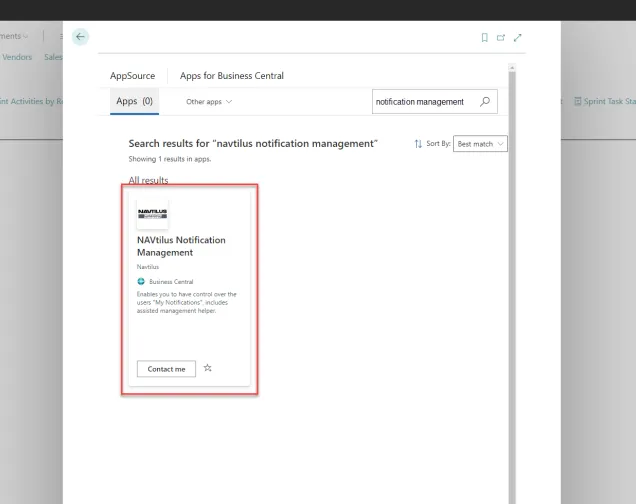Click the vertical scrollbar of the dialog
This screenshot has height=504, width=636.
(x=512, y=284)
